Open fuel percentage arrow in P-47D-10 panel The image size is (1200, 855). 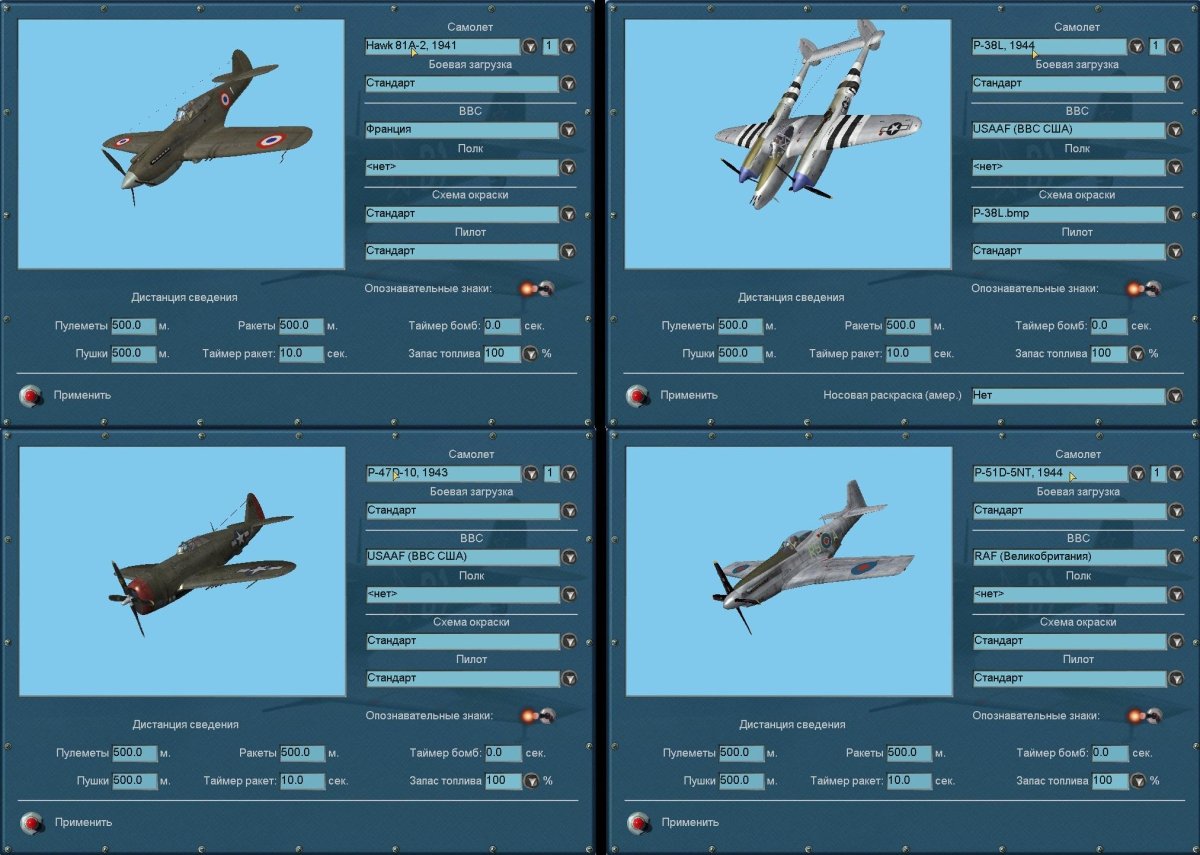tap(531, 781)
